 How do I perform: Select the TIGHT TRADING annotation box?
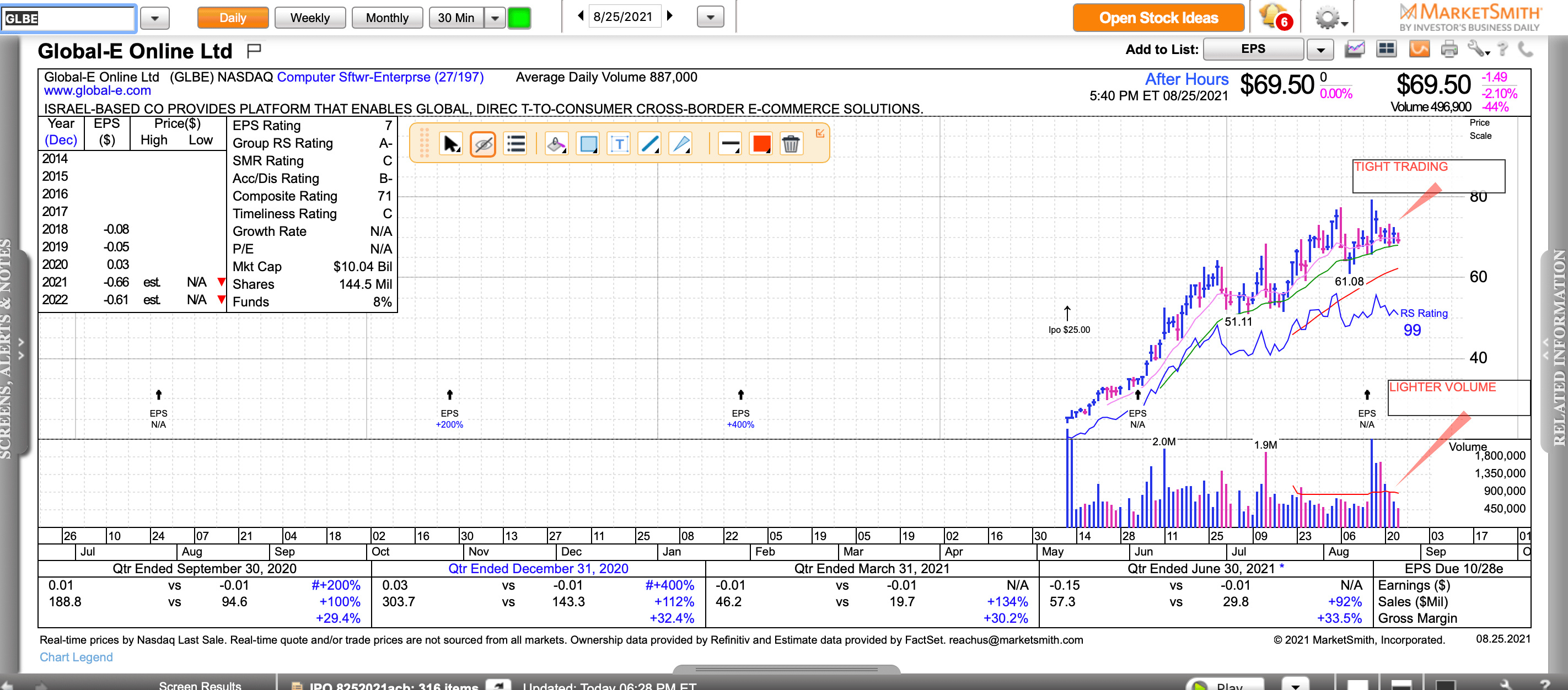[x=1429, y=176]
